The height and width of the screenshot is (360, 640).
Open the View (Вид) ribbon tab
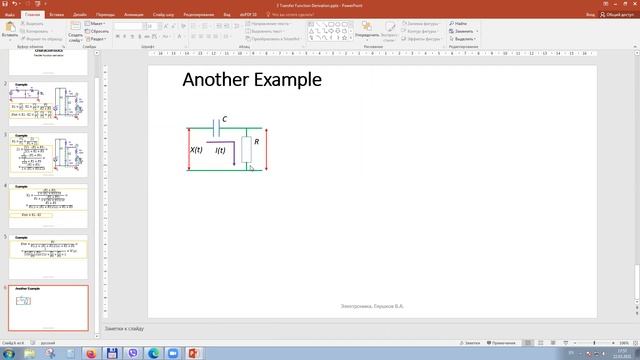coord(227,14)
